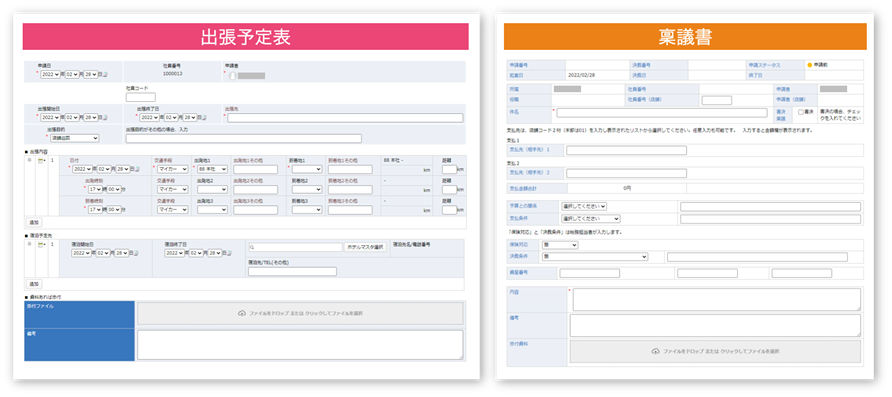Open calendar picker for 出張開始日

click(105, 118)
